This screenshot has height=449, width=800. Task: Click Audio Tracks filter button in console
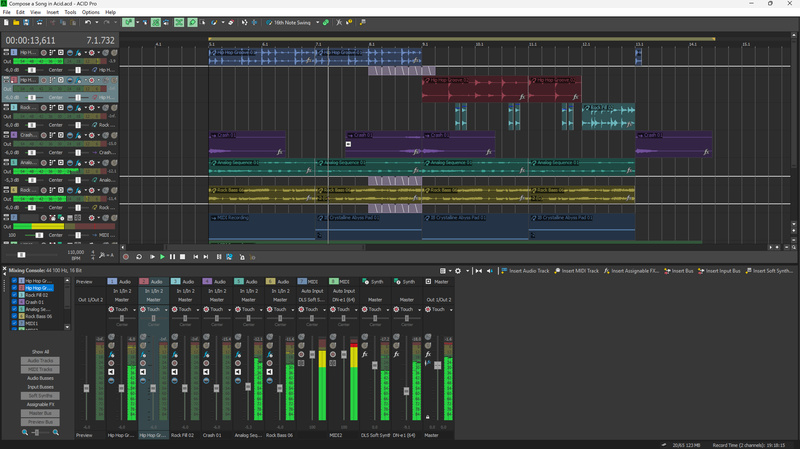coord(40,361)
